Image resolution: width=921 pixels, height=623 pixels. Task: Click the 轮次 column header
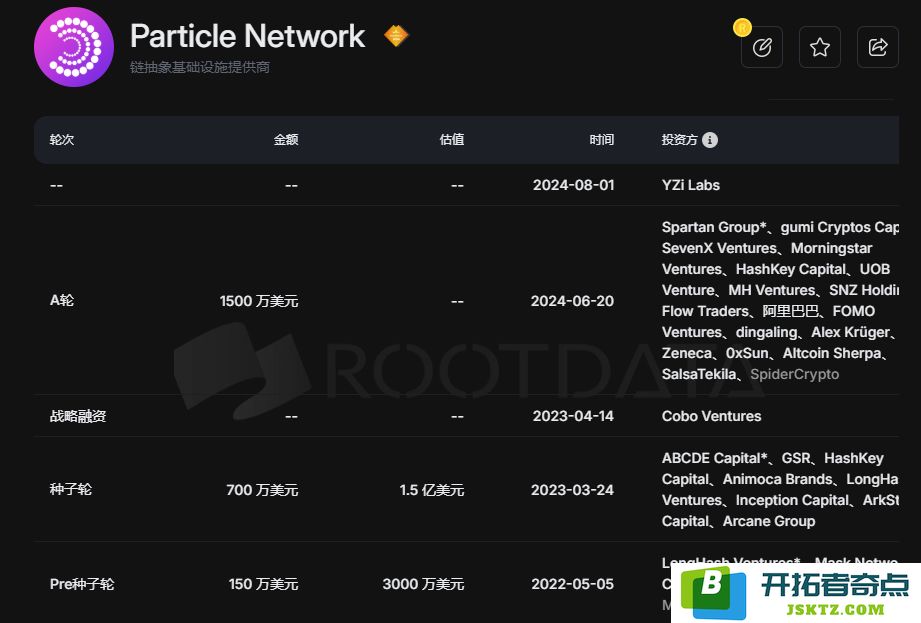click(62, 140)
